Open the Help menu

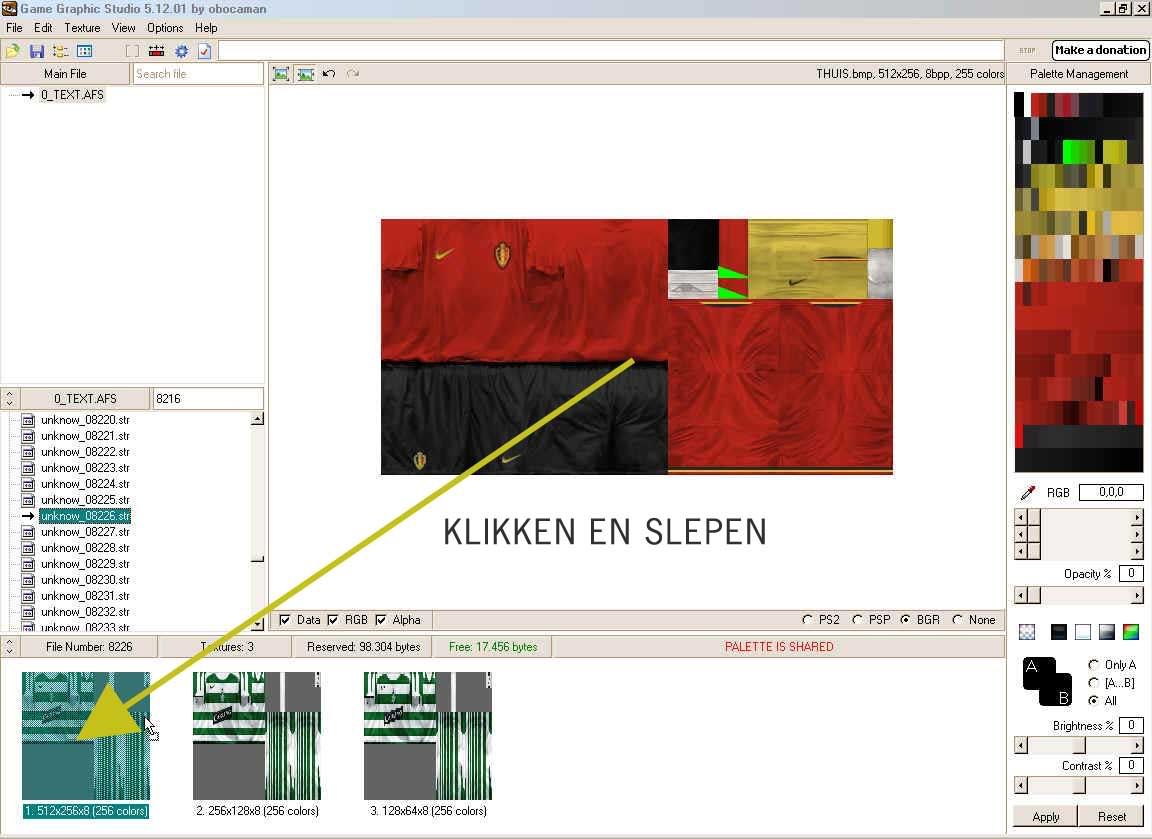tap(206, 28)
